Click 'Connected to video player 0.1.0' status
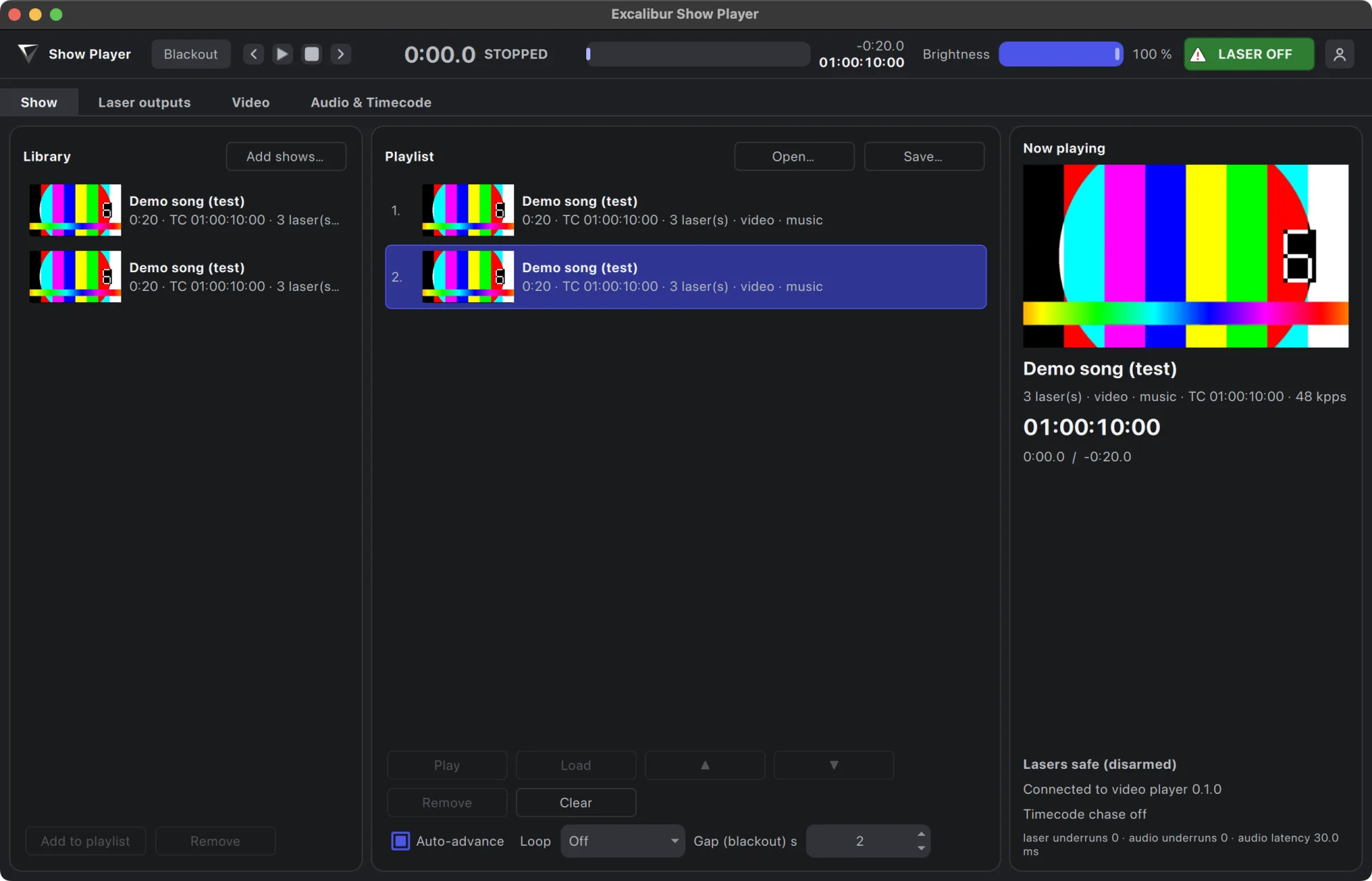Screen dimensions: 1372x881 1122,790
